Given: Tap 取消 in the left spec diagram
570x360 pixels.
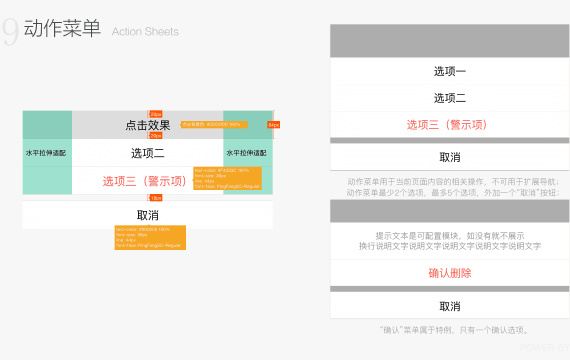Looking at the screenshot, I should (148, 215).
